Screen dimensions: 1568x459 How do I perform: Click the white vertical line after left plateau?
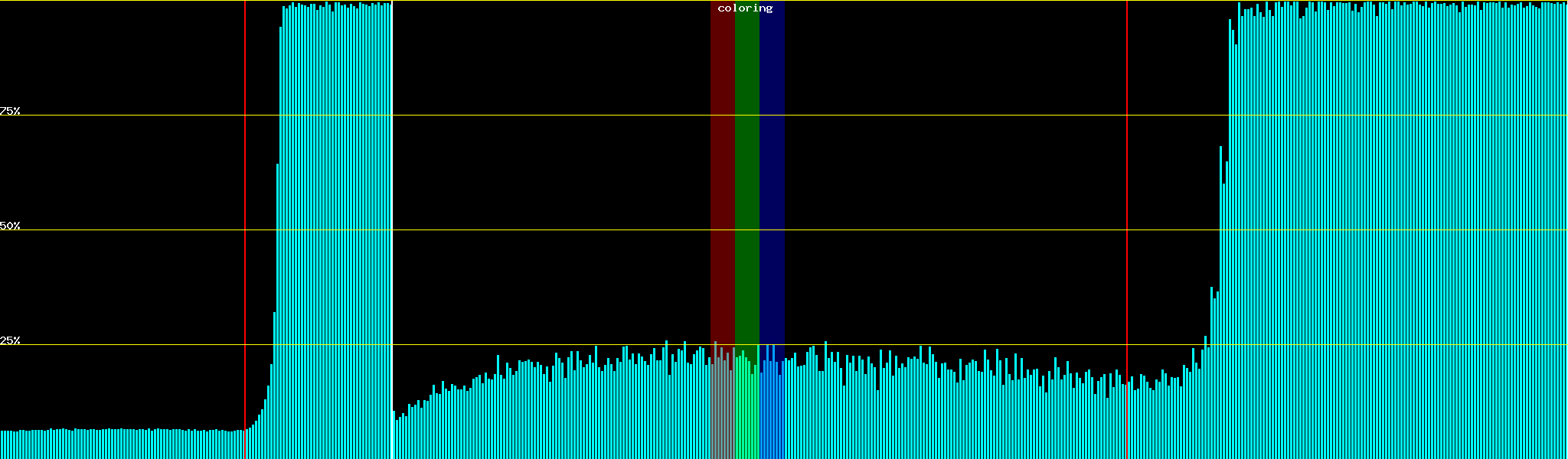click(x=392, y=229)
